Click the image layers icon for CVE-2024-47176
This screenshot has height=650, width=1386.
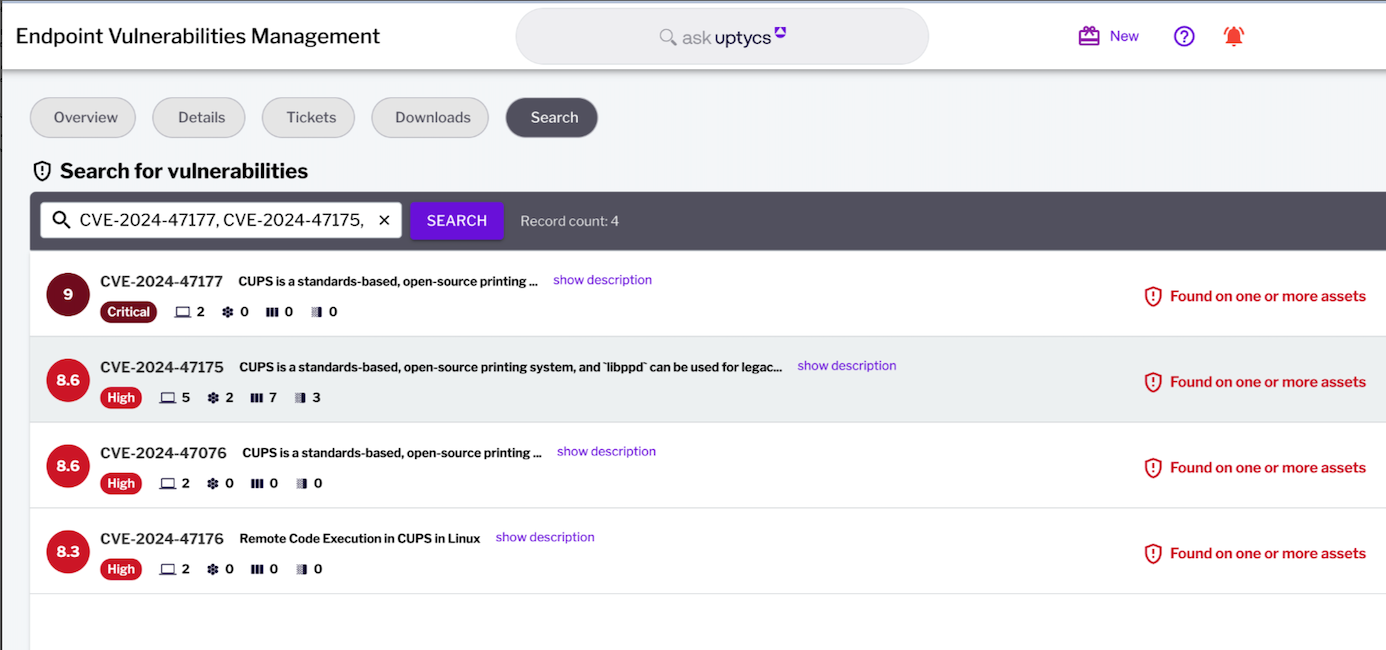pyautogui.click(x=301, y=570)
